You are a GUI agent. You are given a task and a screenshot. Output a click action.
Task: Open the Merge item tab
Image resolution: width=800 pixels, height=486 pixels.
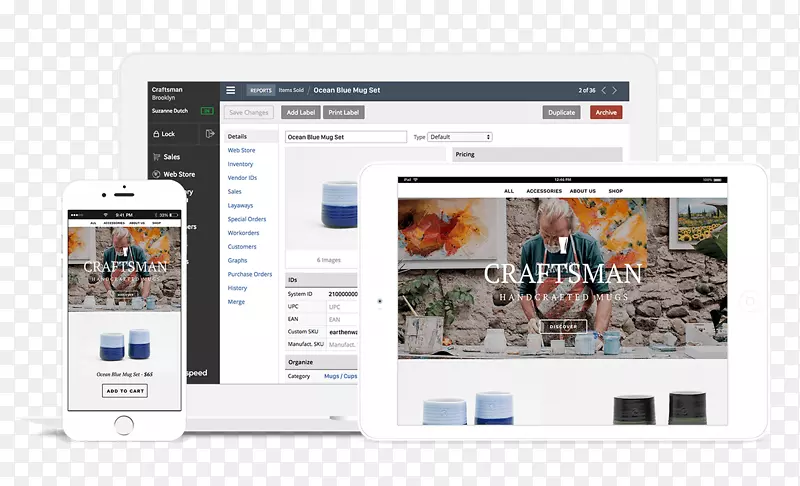pyautogui.click(x=236, y=302)
